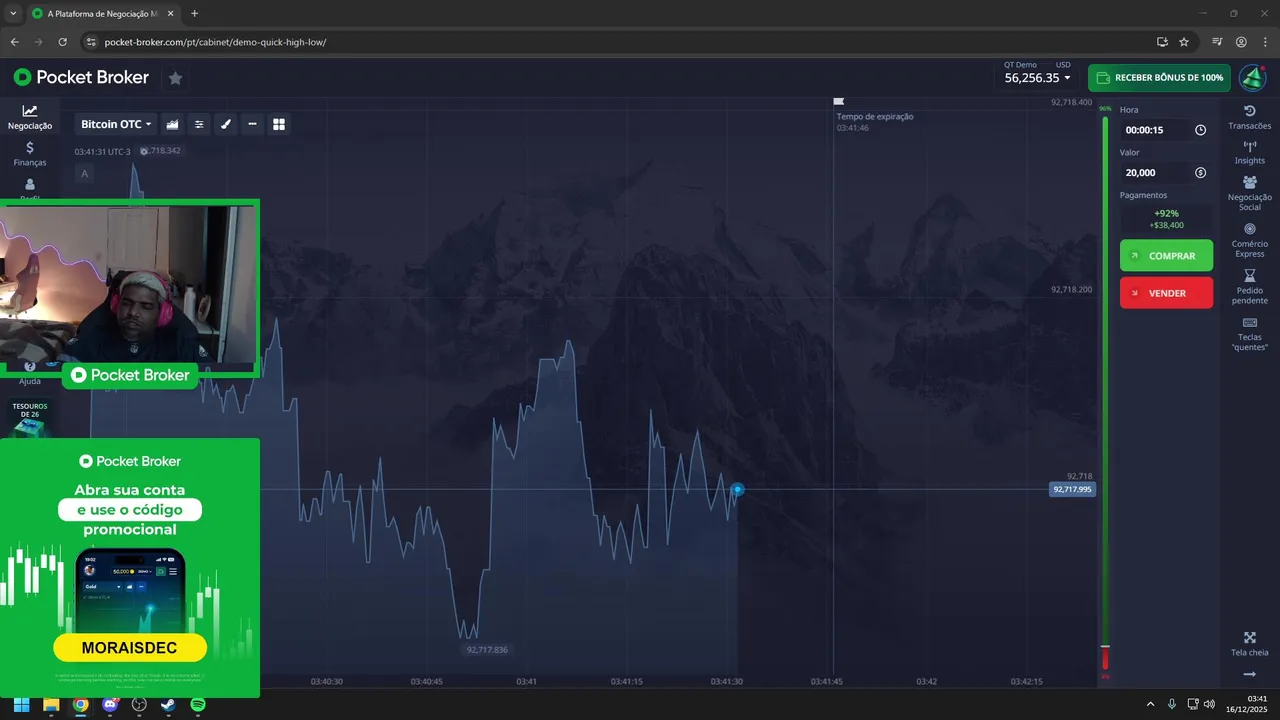Click the clock icon beside Hora
This screenshot has width=1280, height=720.
[x=1200, y=130]
